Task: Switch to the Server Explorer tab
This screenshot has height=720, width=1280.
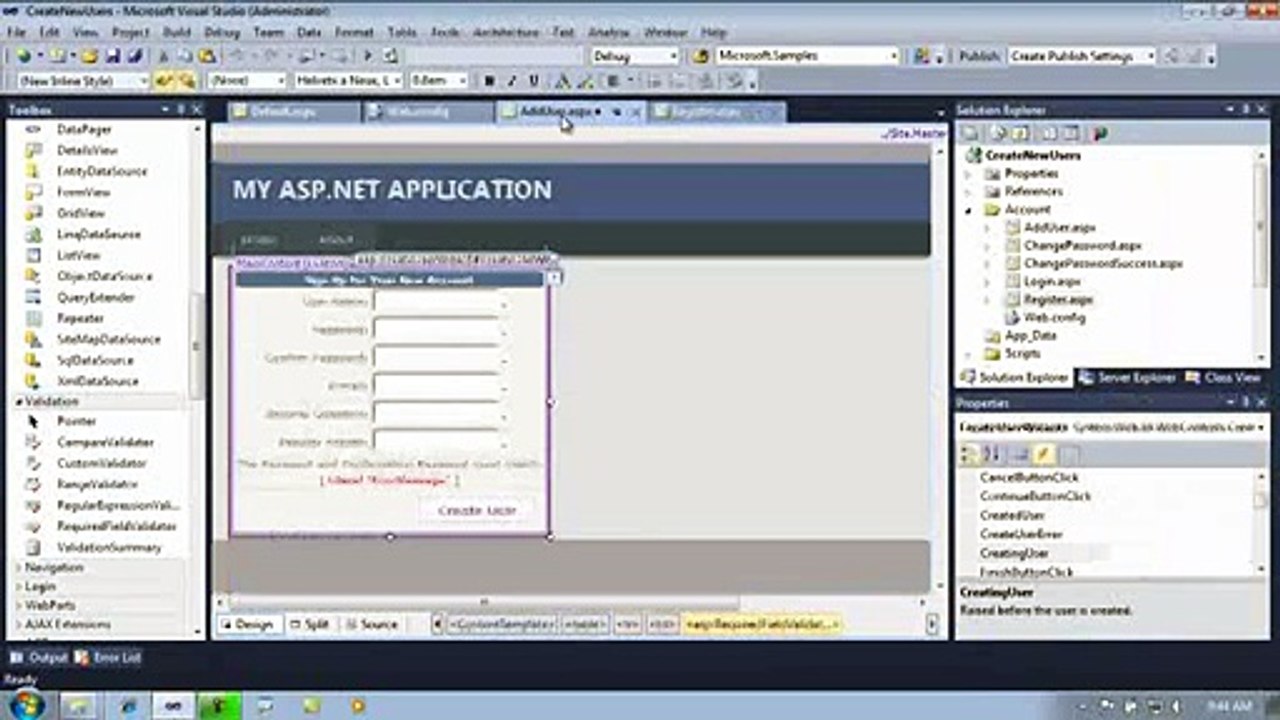Action: (x=1127, y=378)
